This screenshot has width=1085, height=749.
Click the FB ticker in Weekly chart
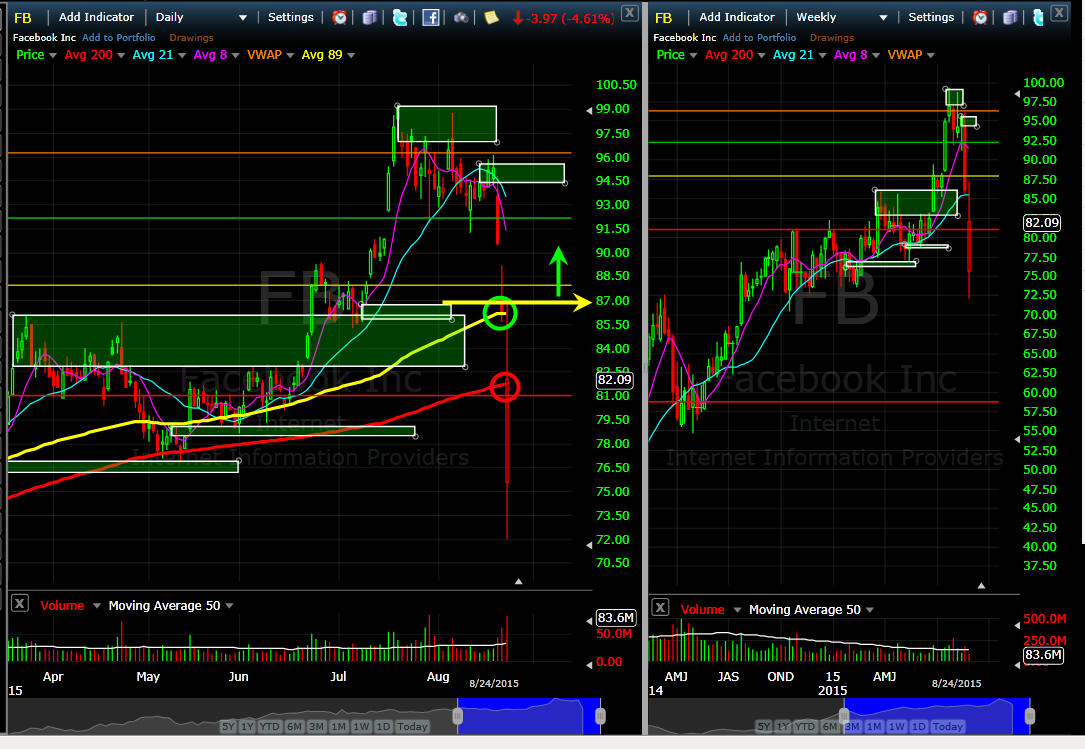pos(663,18)
